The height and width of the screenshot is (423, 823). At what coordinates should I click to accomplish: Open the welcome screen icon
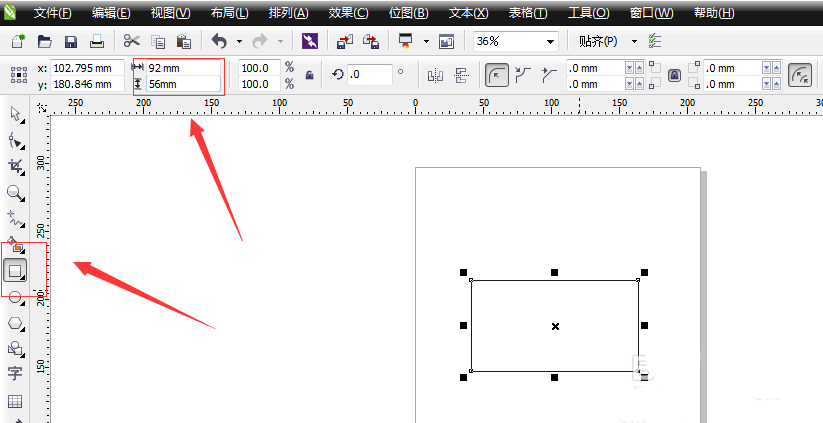(x=446, y=41)
